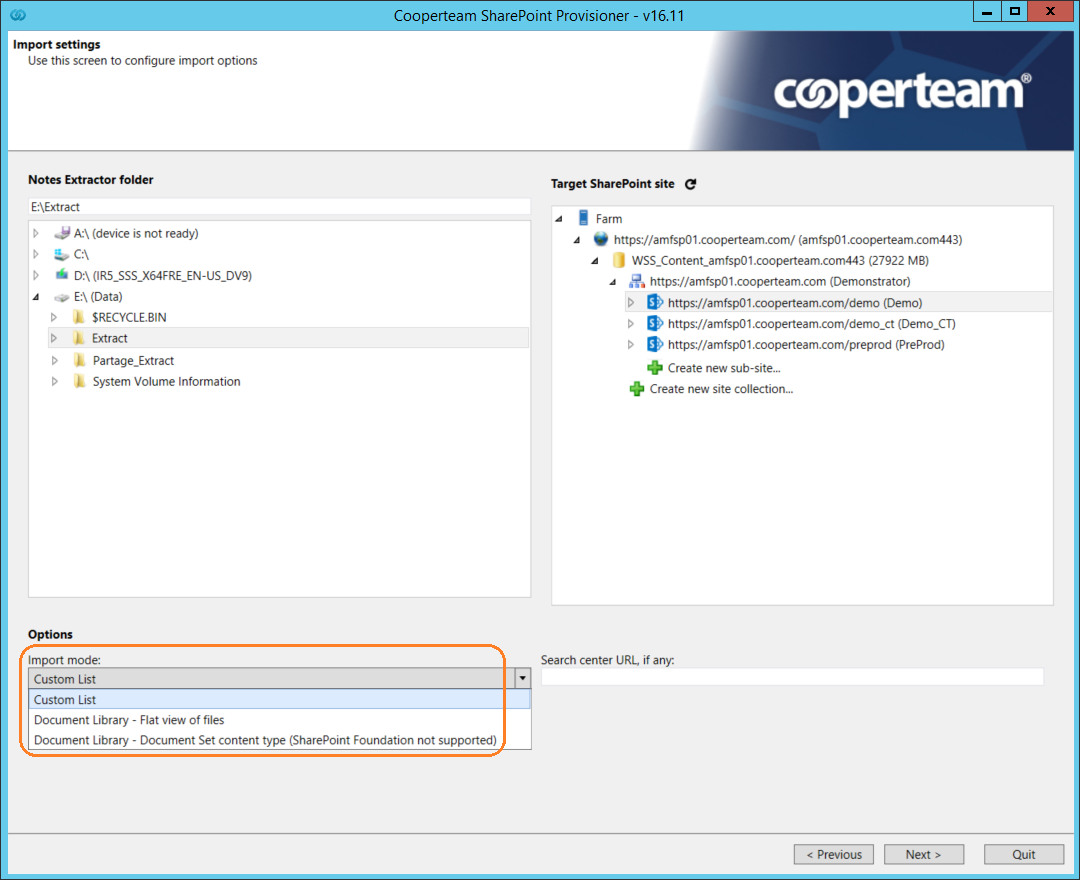This screenshot has width=1080, height=880.
Task: Click the refresh icon beside Target SharePoint site
Action: point(690,183)
